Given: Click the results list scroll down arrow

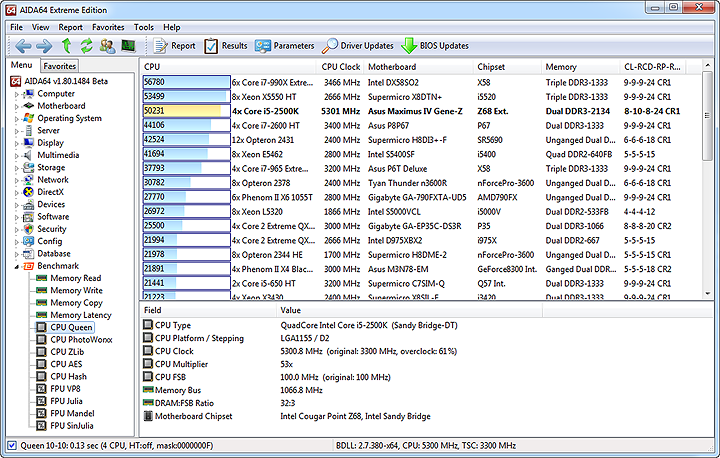Looking at the screenshot, I should pos(707,294).
